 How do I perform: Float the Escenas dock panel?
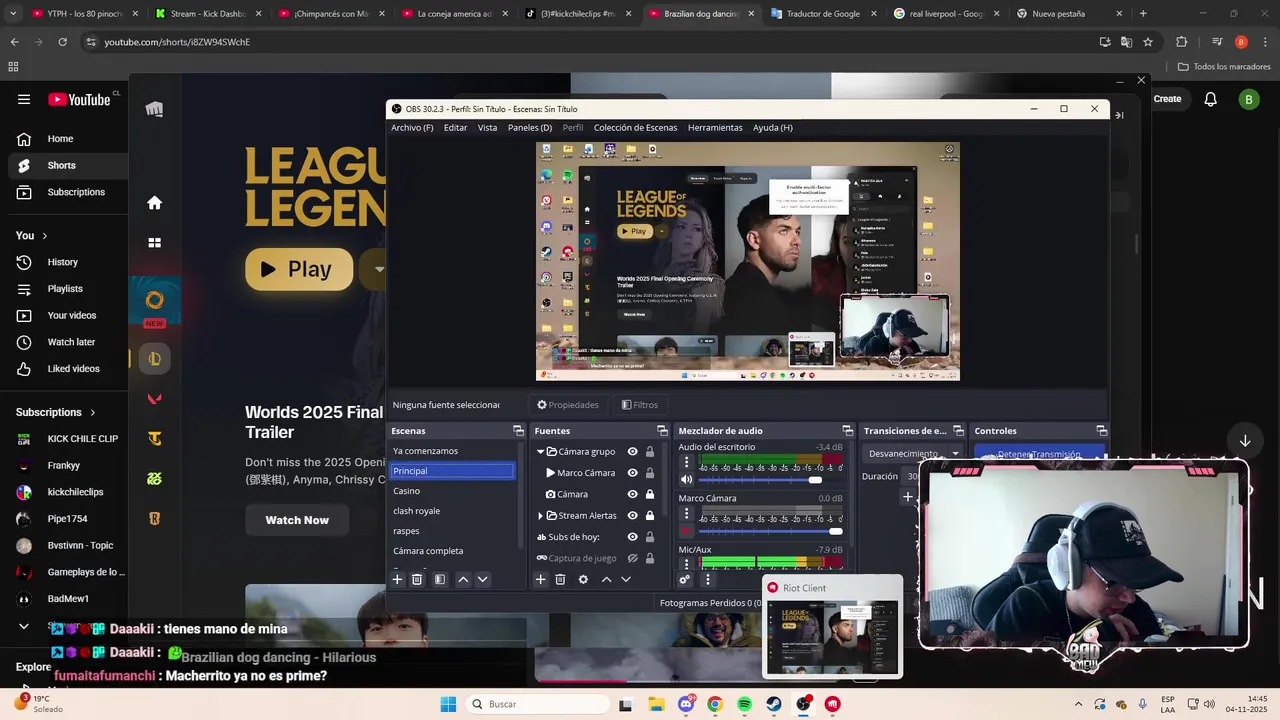pyautogui.click(x=518, y=431)
